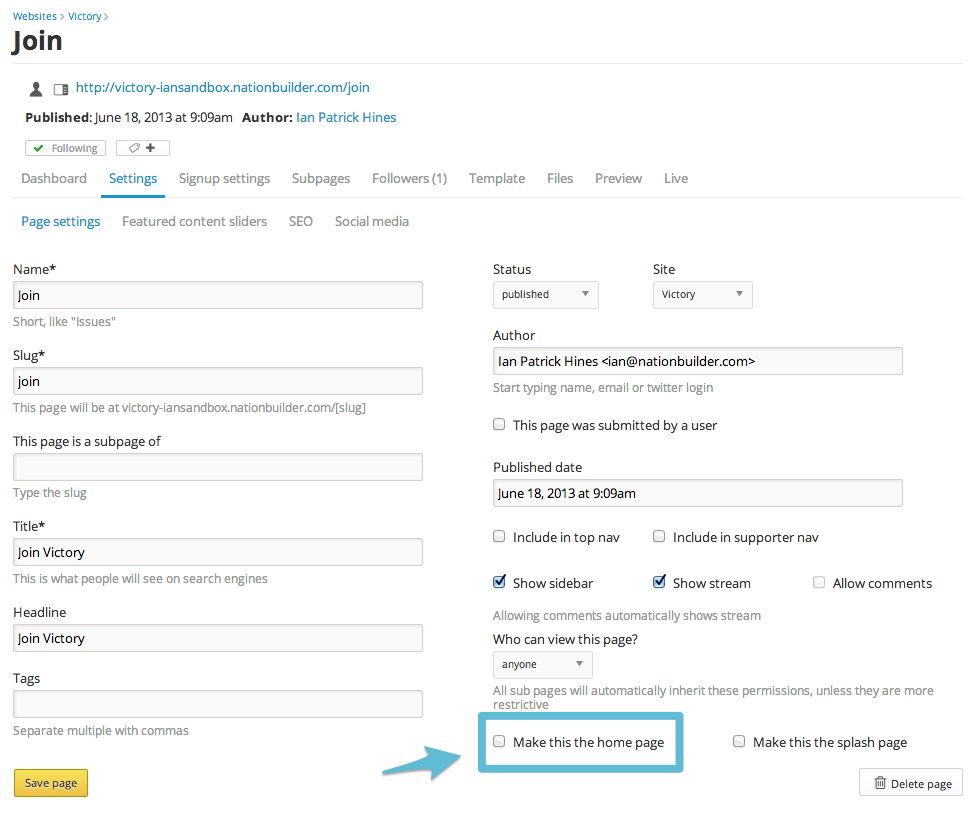Open the Live tab
980x826 pixels.
tap(676, 179)
